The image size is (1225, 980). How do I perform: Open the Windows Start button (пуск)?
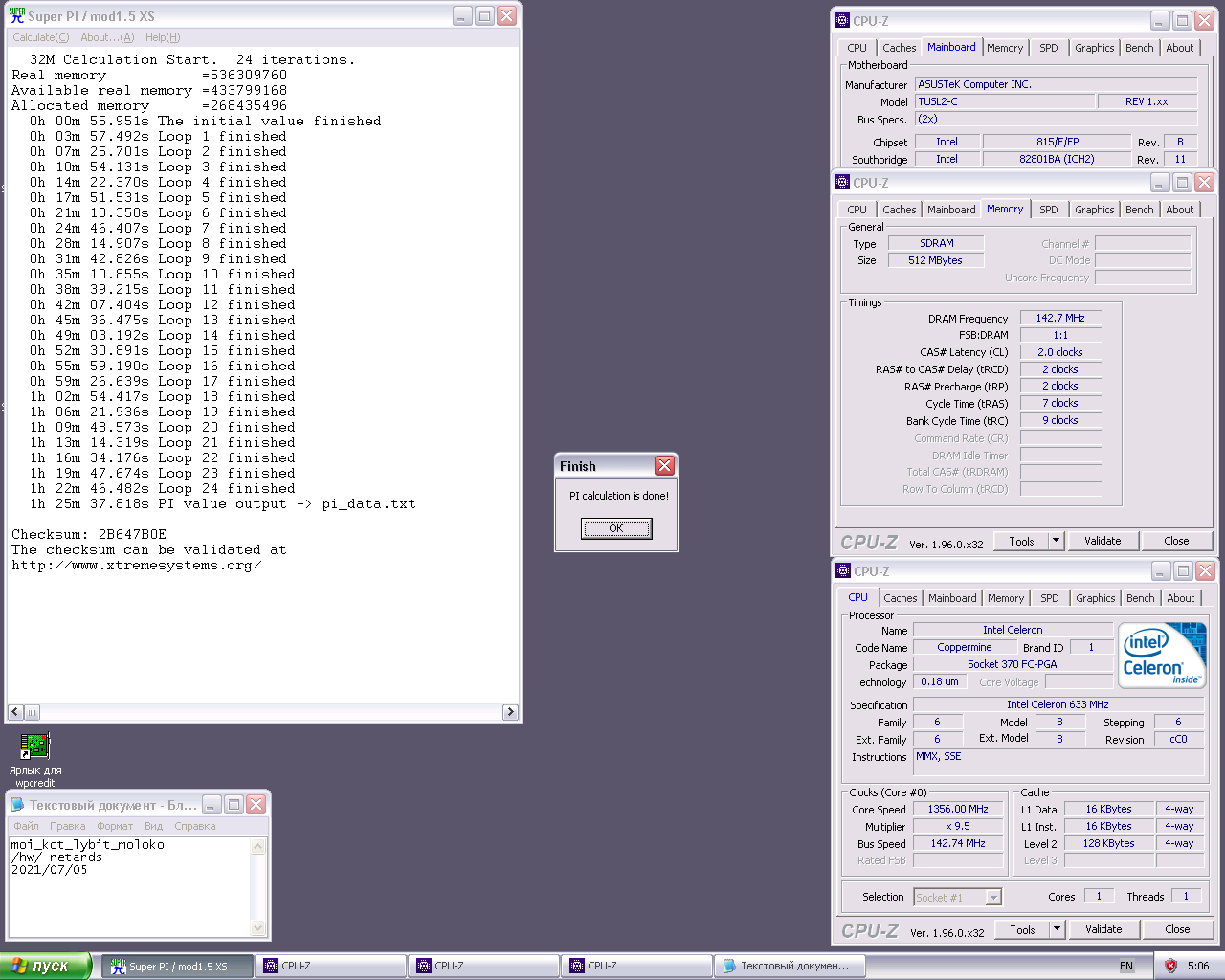(x=46, y=966)
